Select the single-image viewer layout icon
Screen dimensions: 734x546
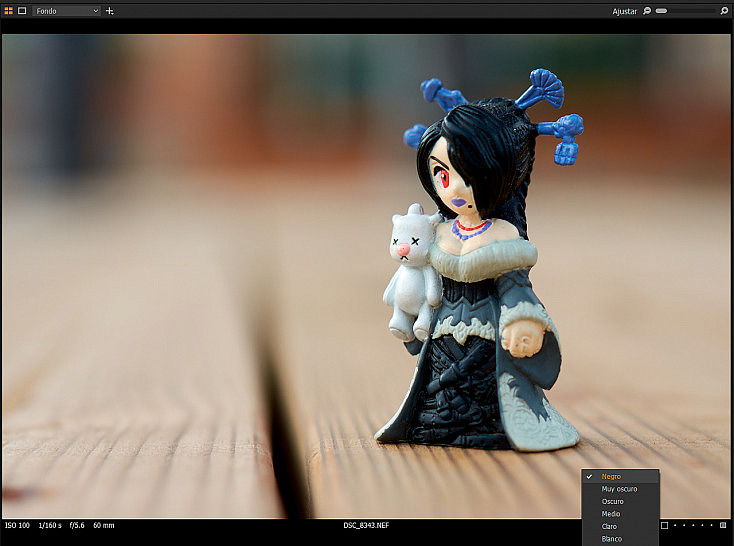pos(22,11)
